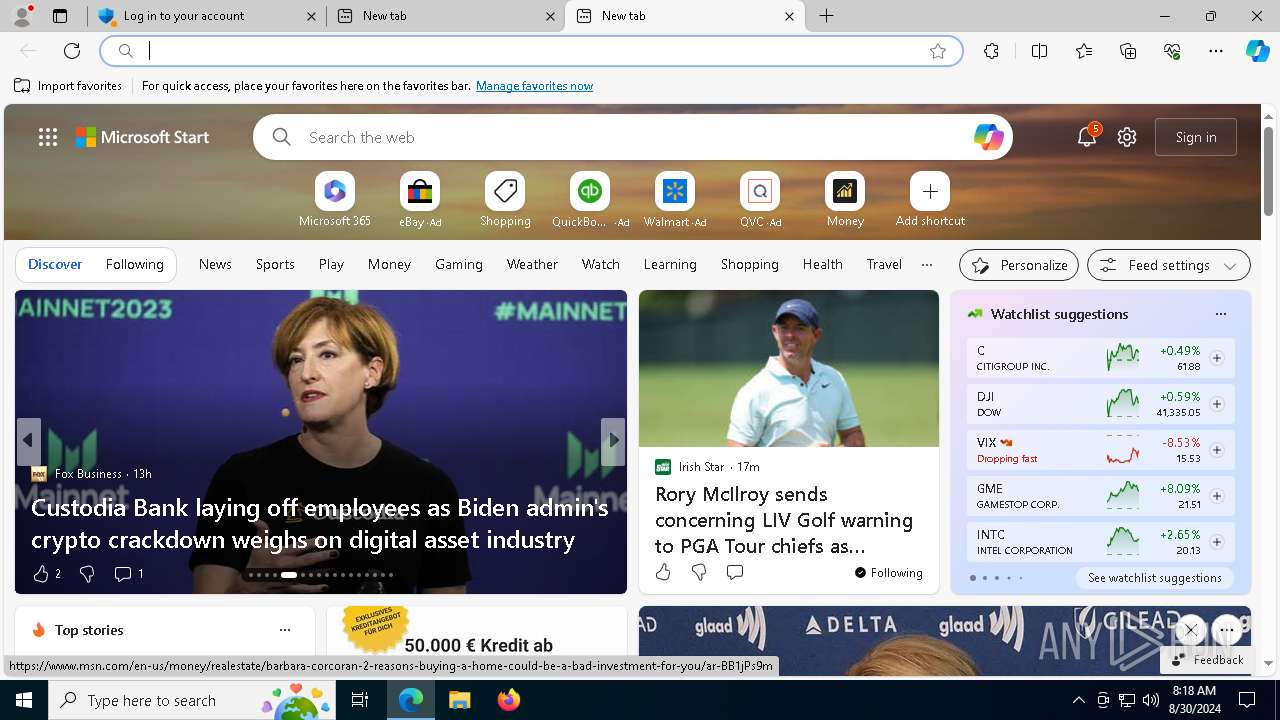Open Browser essentials heart icon
The image size is (1280, 720).
click(1172, 51)
